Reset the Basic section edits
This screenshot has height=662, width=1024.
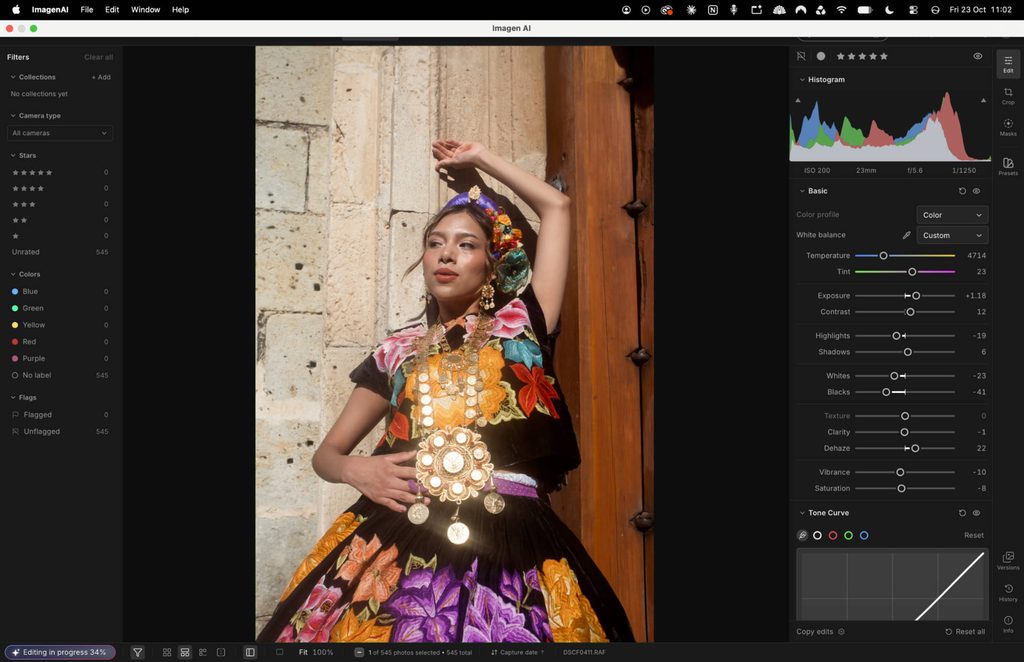coord(962,191)
